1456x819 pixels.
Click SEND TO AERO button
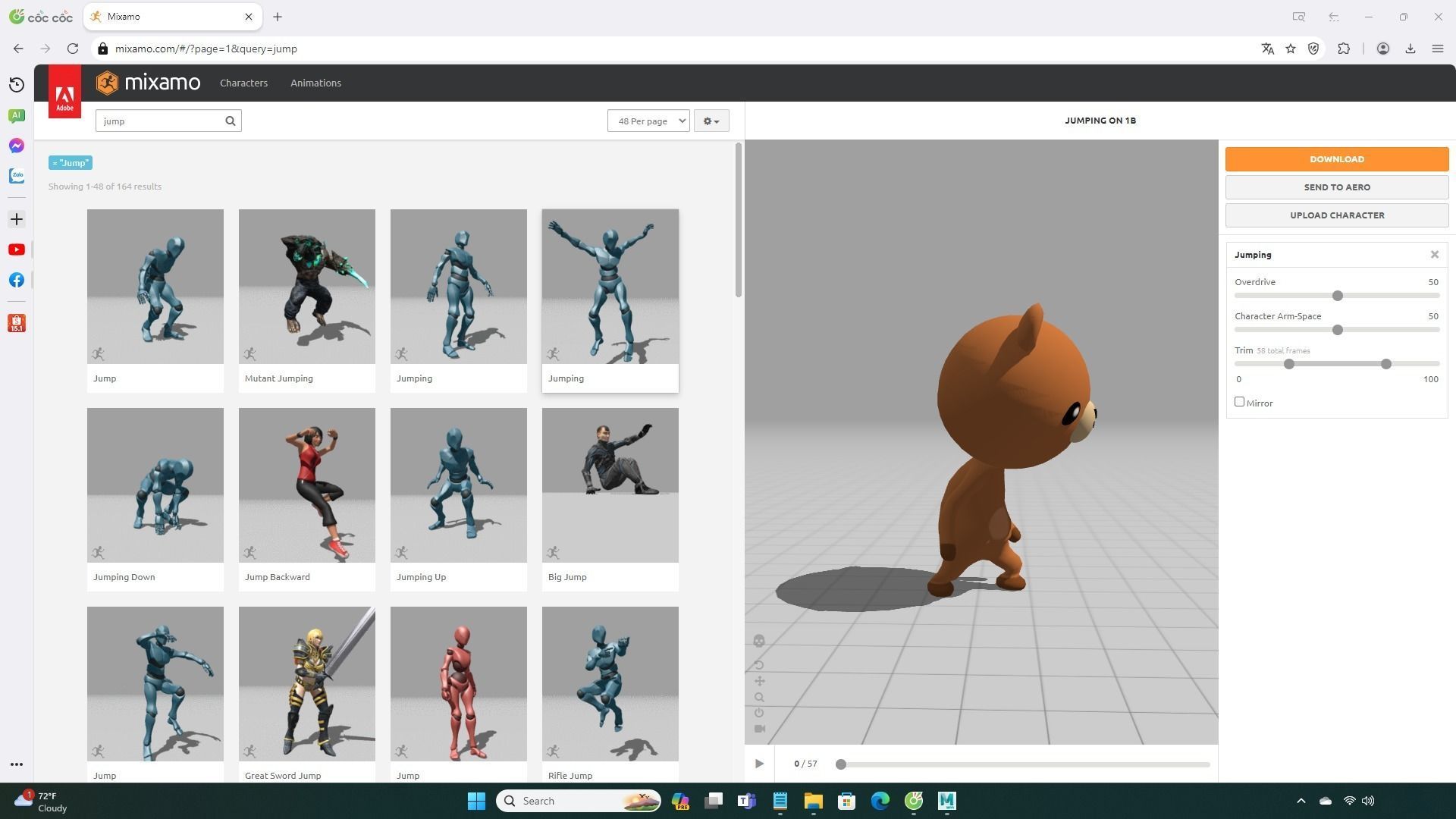(1337, 187)
